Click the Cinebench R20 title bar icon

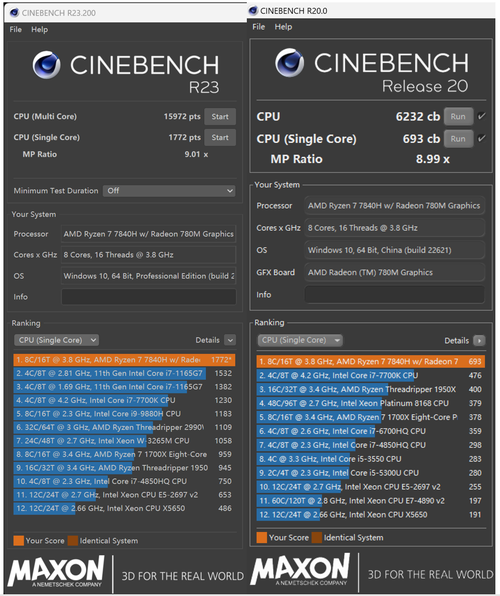coord(253,11)
